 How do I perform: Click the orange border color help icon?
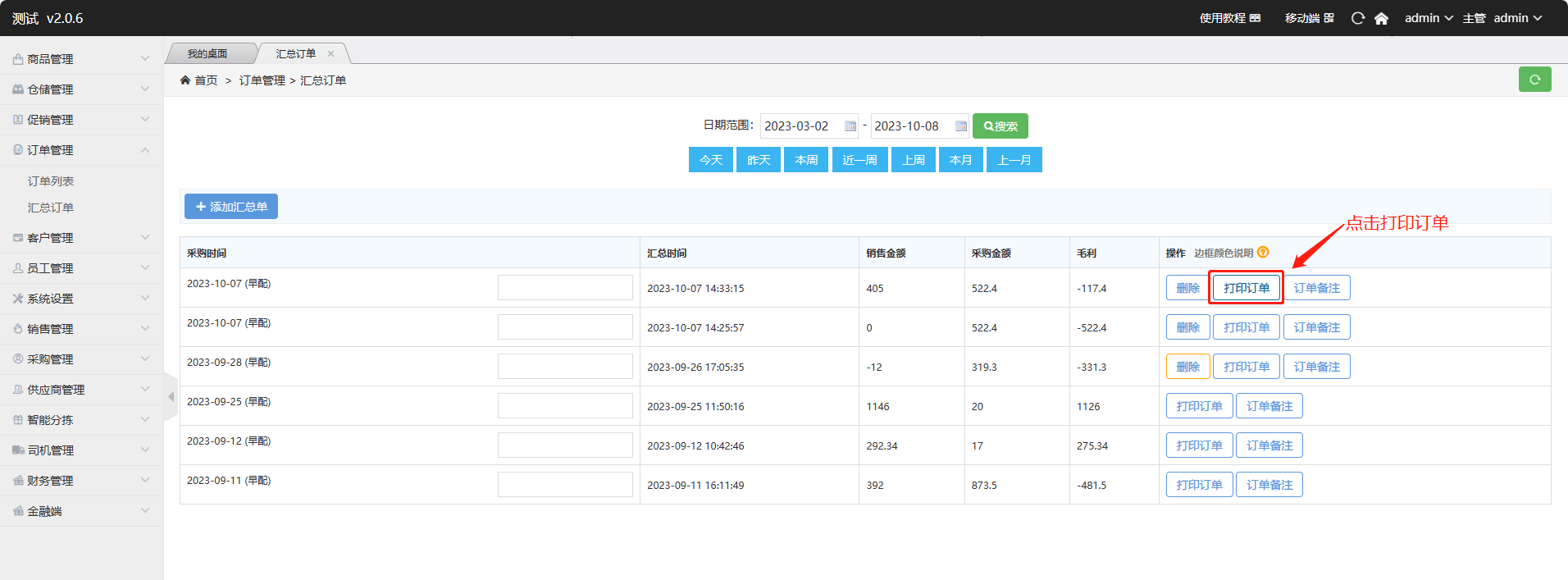[x=1263, y=253]
